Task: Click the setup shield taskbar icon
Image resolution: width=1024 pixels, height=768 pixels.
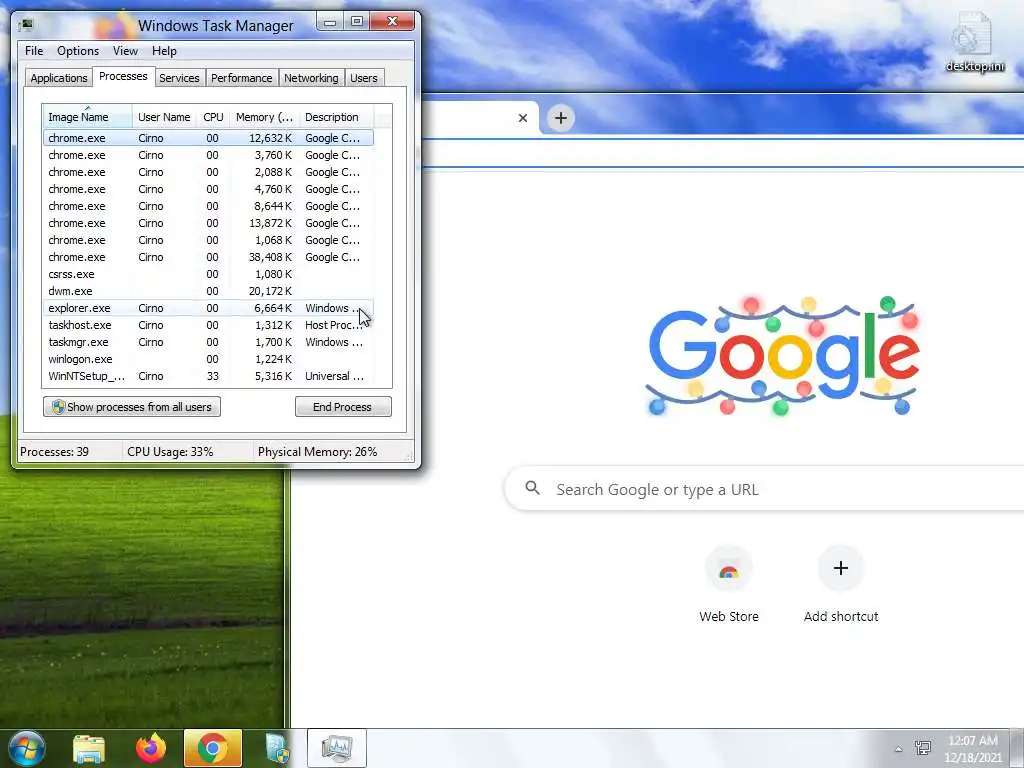Action: (x=277, y=748)
